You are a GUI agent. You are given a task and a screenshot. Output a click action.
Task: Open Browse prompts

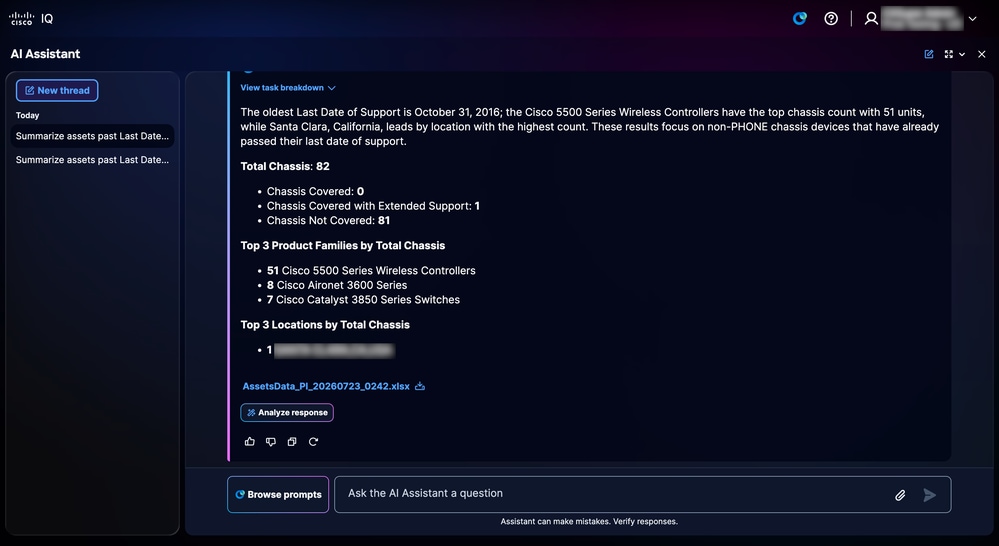278,494
